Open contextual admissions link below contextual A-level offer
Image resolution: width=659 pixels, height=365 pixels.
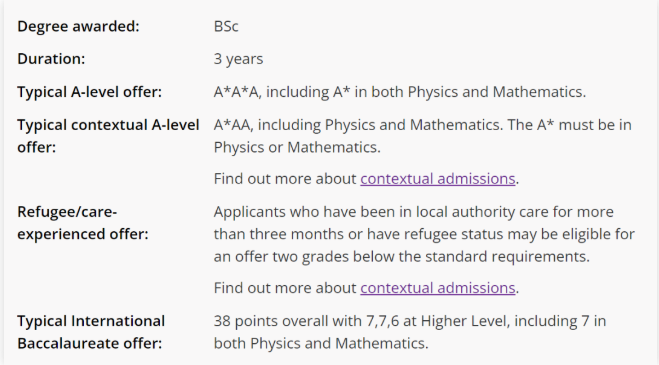click(438, 179)
